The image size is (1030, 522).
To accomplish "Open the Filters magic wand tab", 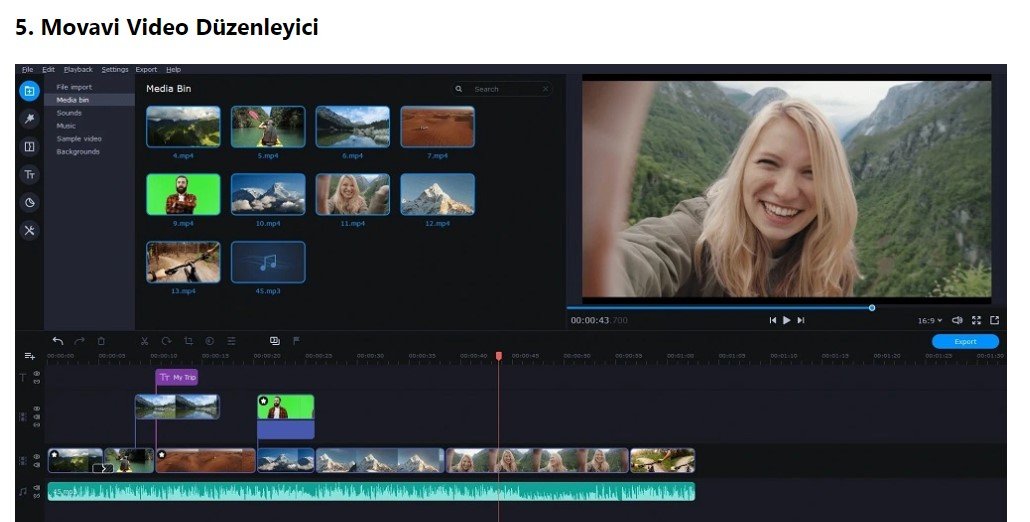I will click(30, 119).
